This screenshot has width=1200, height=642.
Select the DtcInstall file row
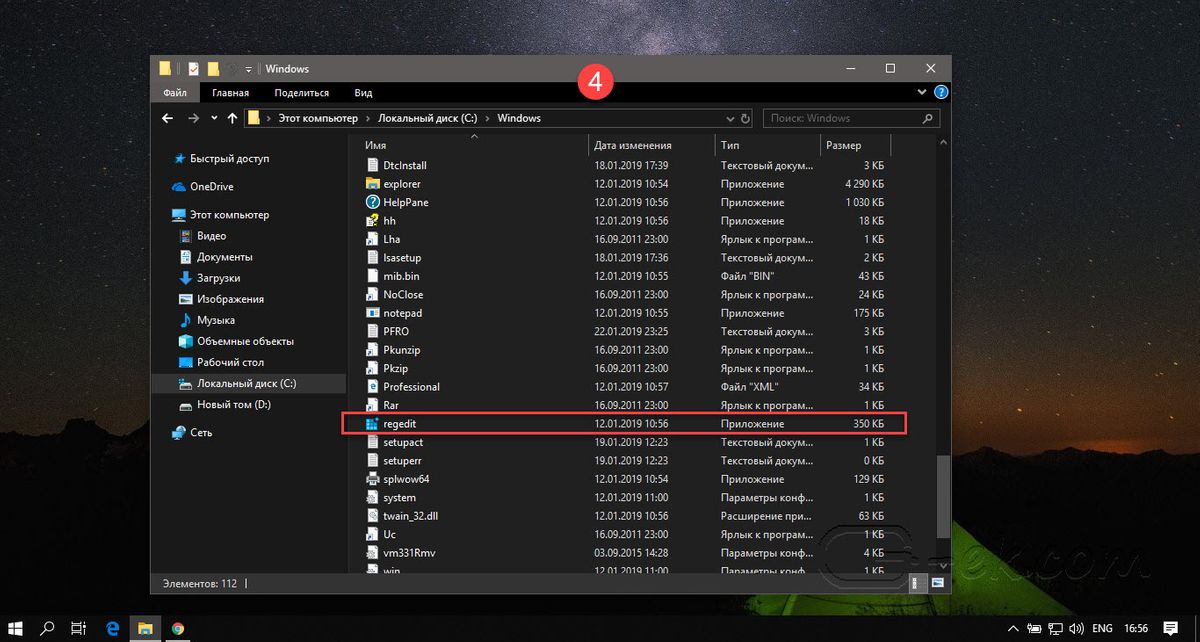[x=625, y=165]
